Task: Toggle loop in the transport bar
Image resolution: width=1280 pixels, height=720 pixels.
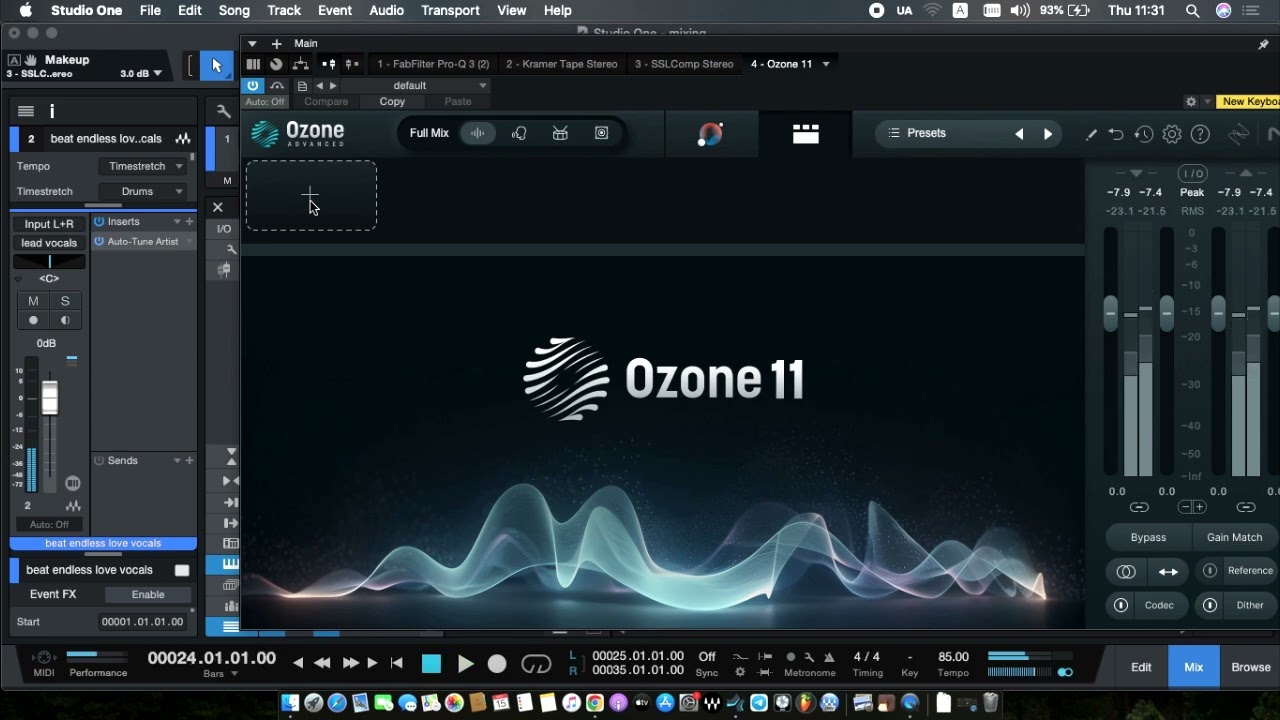Action: 536,665
